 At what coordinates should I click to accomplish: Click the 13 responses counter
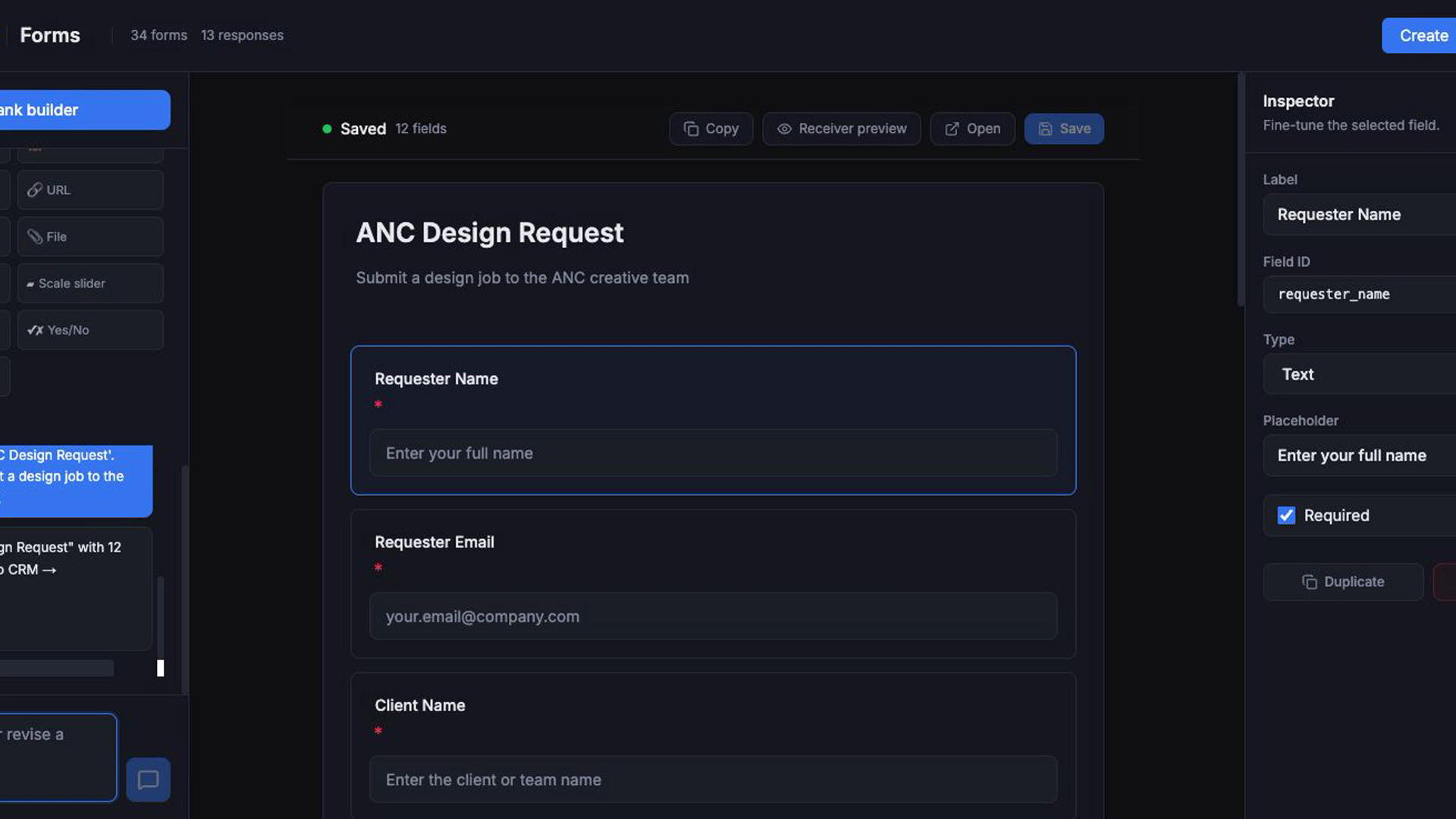coord(242,36)
